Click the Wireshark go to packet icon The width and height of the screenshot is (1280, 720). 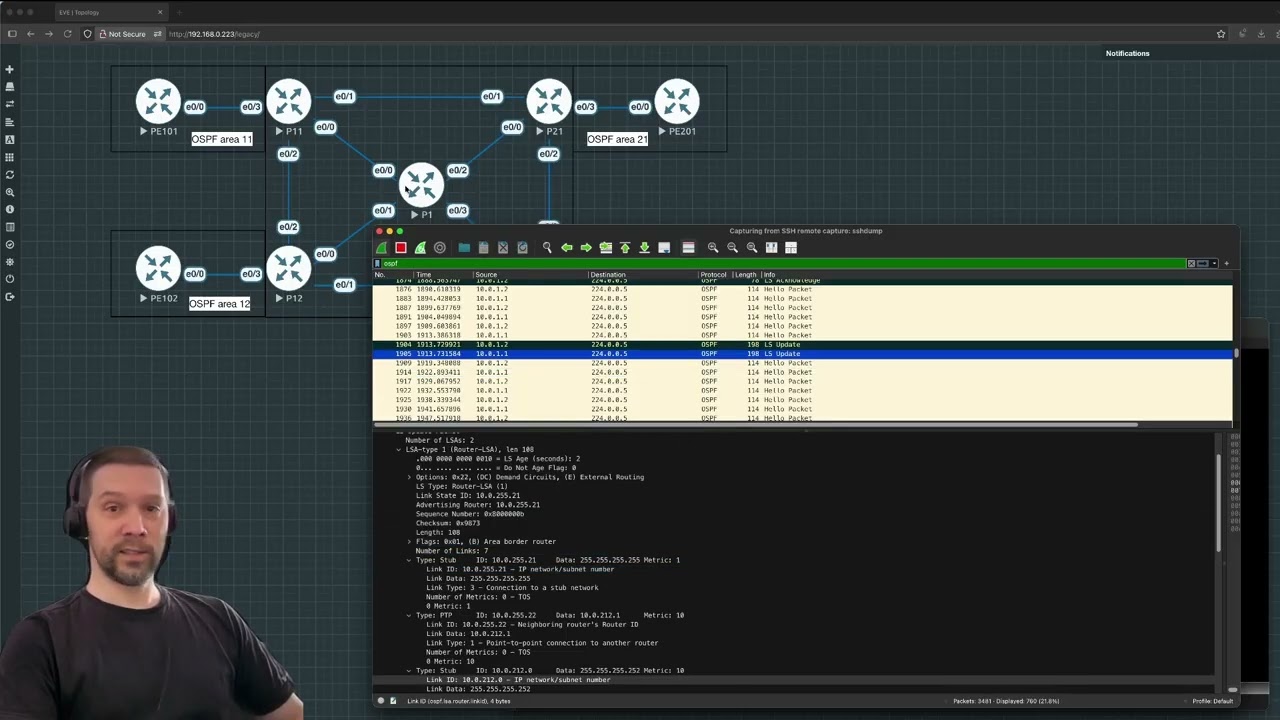pyautogui.click(x=605, y=248)
